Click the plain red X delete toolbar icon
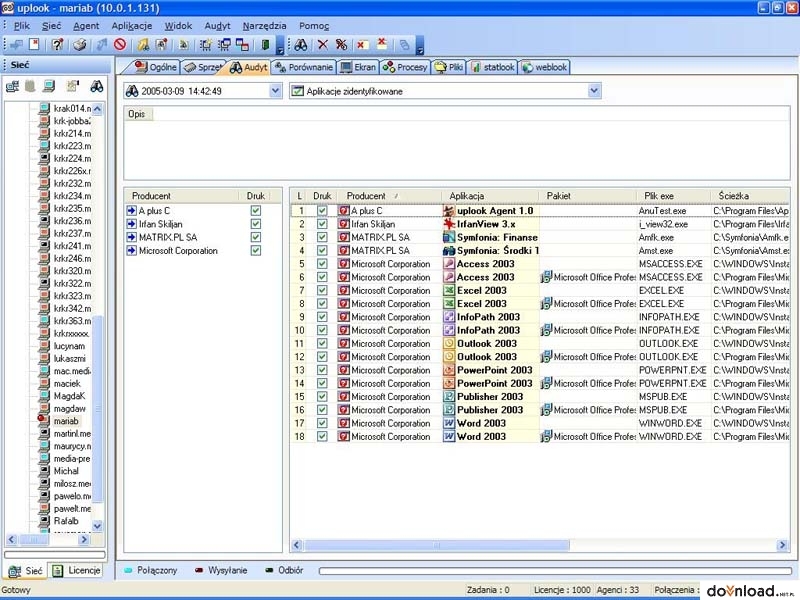The width and height of the screenshot is (800, 600). (x=322, y=45)
